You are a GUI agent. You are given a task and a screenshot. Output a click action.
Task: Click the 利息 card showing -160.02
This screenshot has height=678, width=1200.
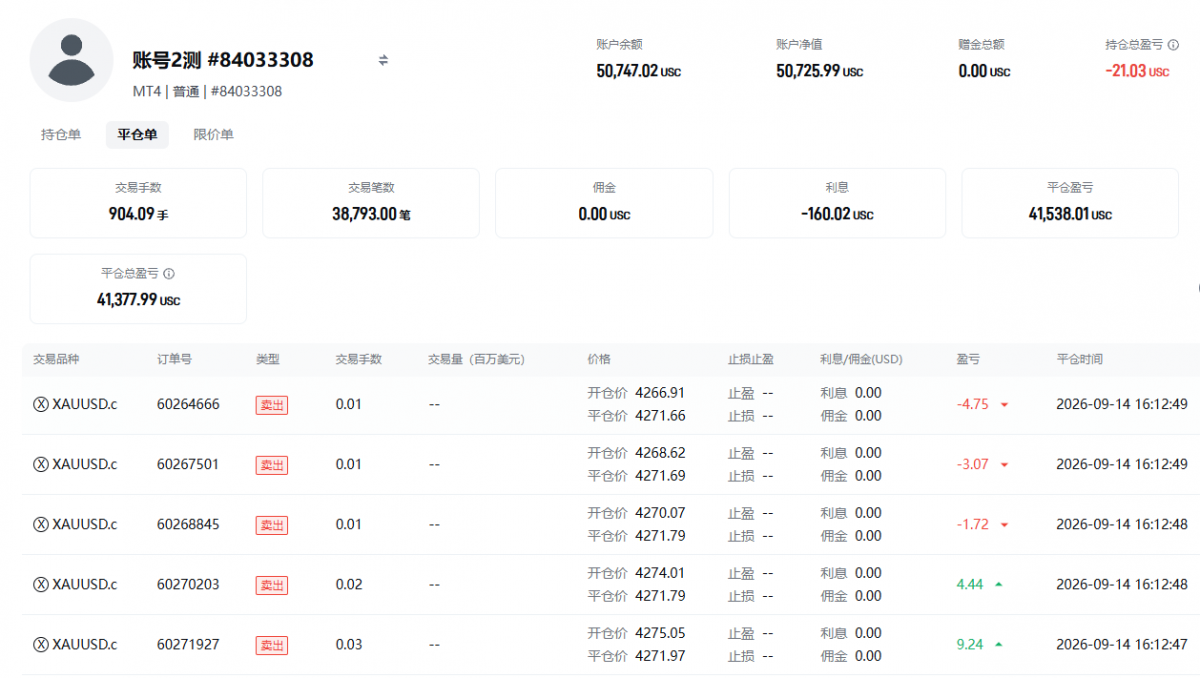(x=837, y=203)
